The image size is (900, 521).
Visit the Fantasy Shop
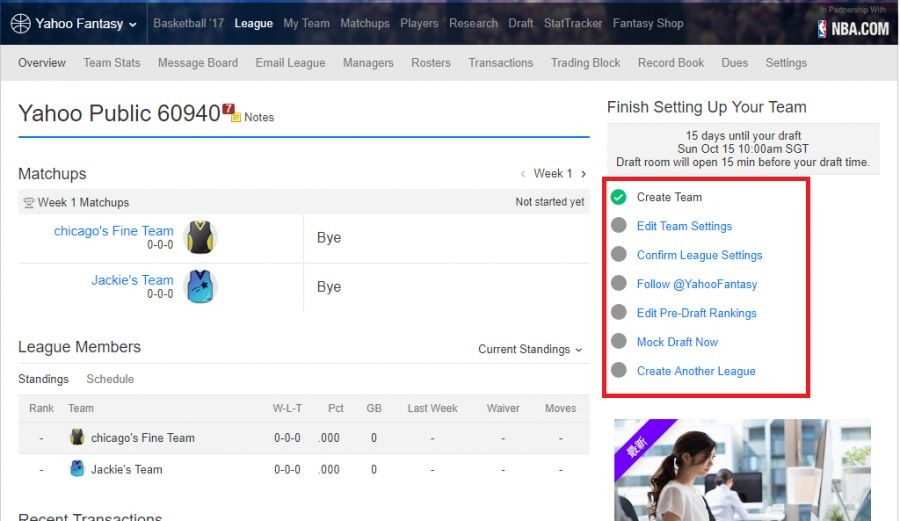pyautogui.click(x=648, y=24)
